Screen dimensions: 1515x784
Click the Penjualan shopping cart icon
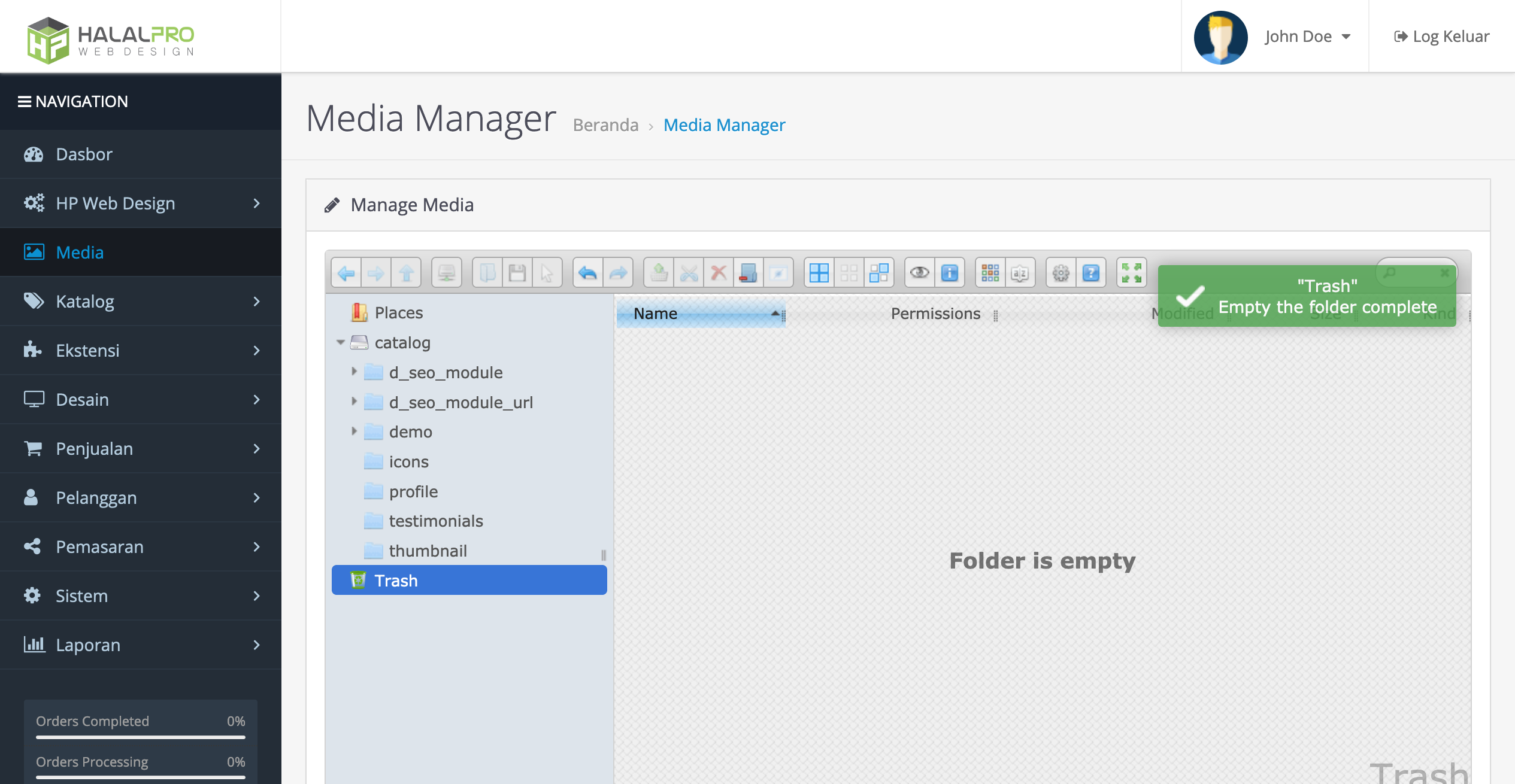33,448
